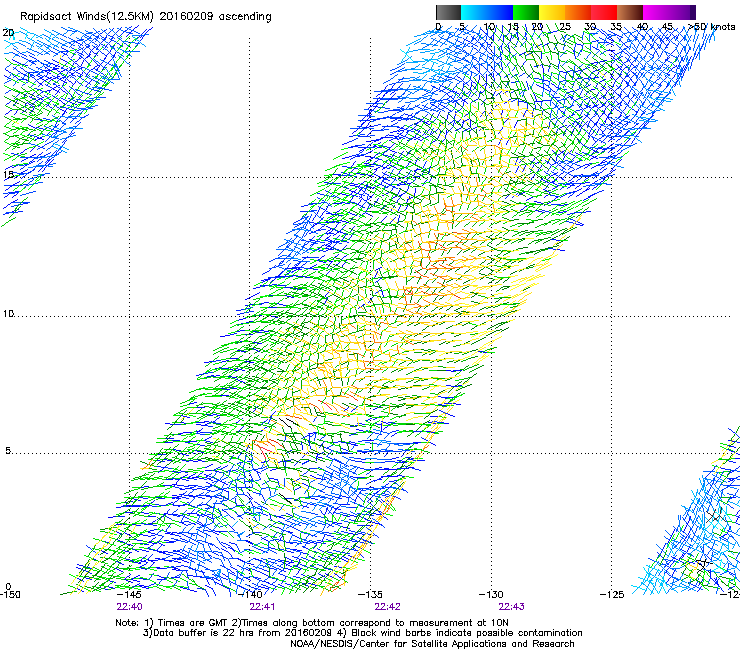The height and width of the screenshot is (650, 740).
Task: Click the green 15-20 knots color segment
Action: point(526,12)
